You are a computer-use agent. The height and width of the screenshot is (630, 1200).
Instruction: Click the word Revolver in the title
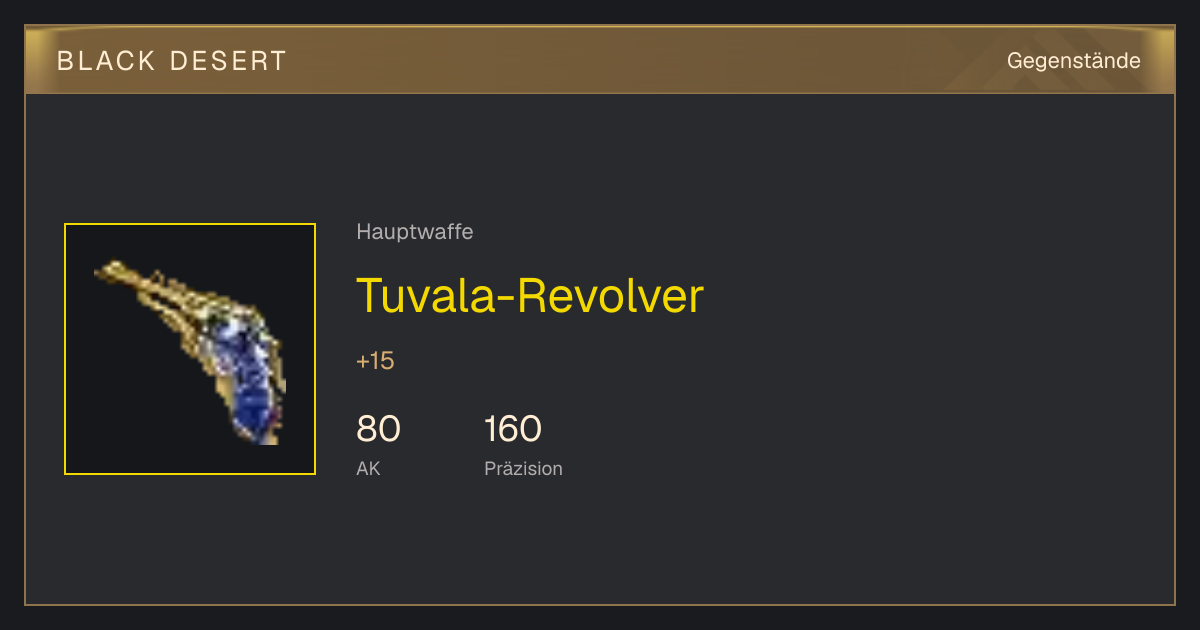click(x=613, y=295)
